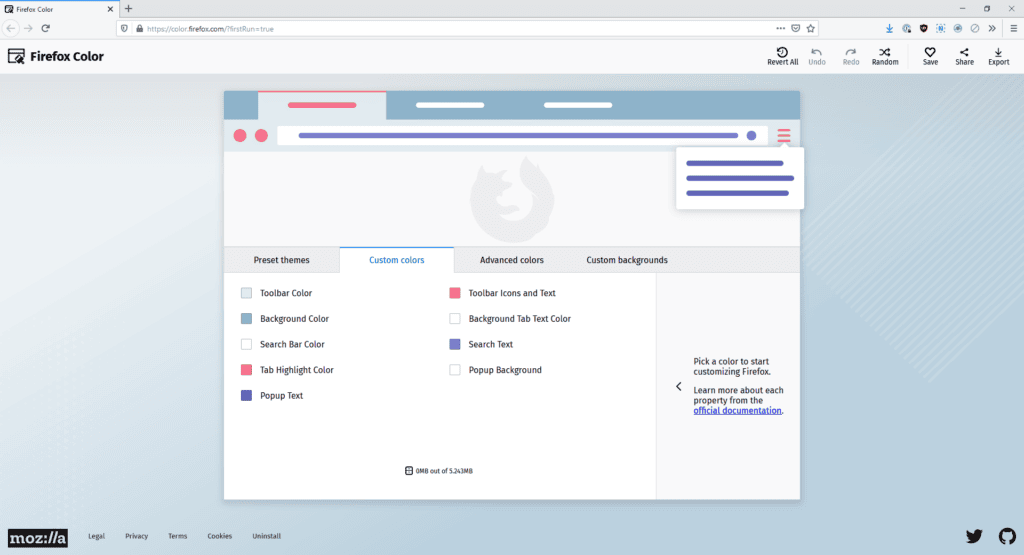Export the theme
The image size is (1024, 555).
[998, 56]
